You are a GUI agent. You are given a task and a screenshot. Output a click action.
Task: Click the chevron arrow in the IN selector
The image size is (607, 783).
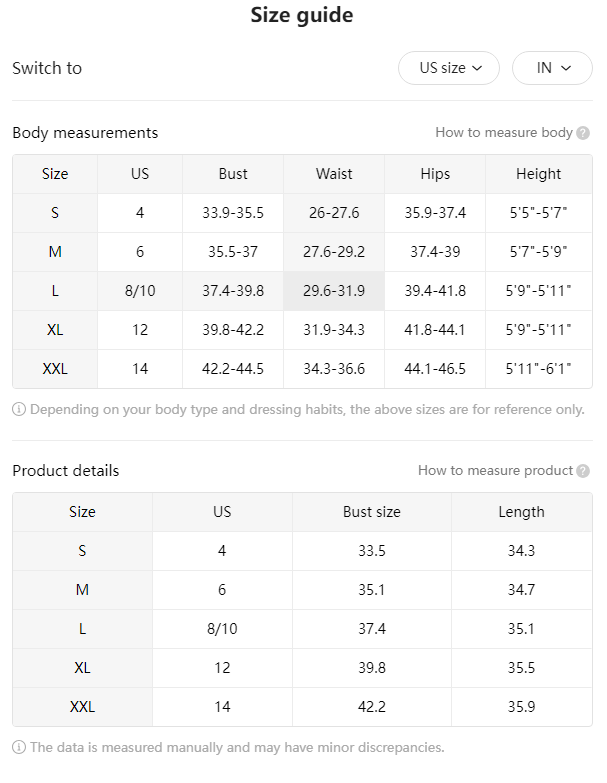pos(566,68)
